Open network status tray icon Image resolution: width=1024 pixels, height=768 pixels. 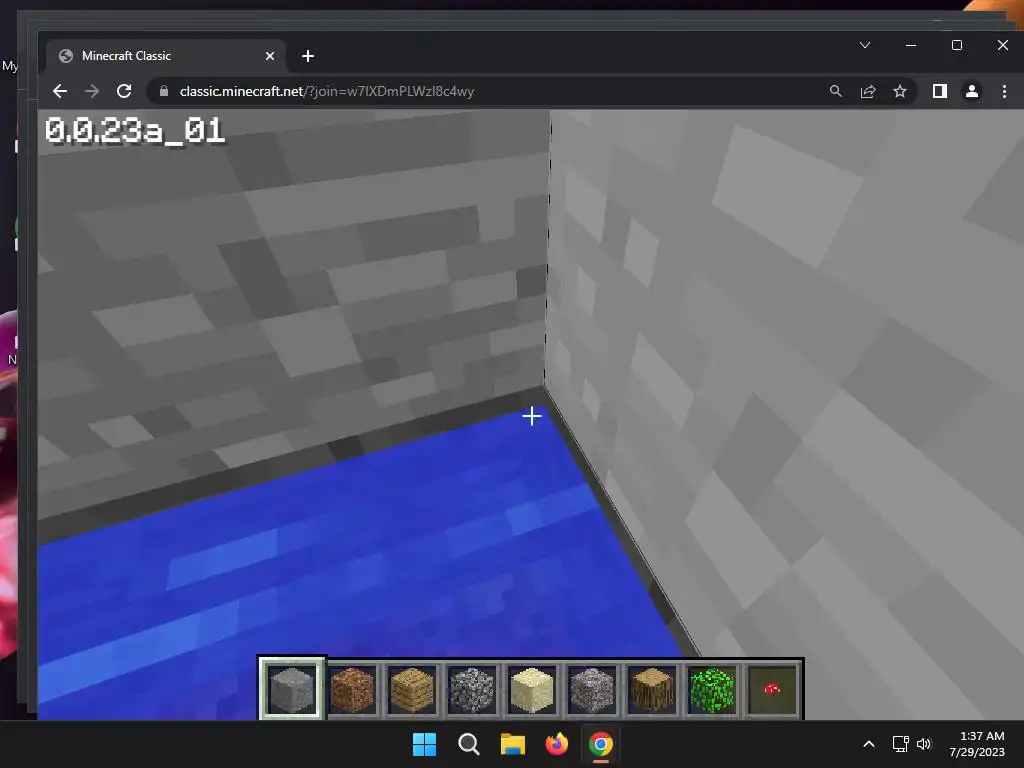click(901, 744)
